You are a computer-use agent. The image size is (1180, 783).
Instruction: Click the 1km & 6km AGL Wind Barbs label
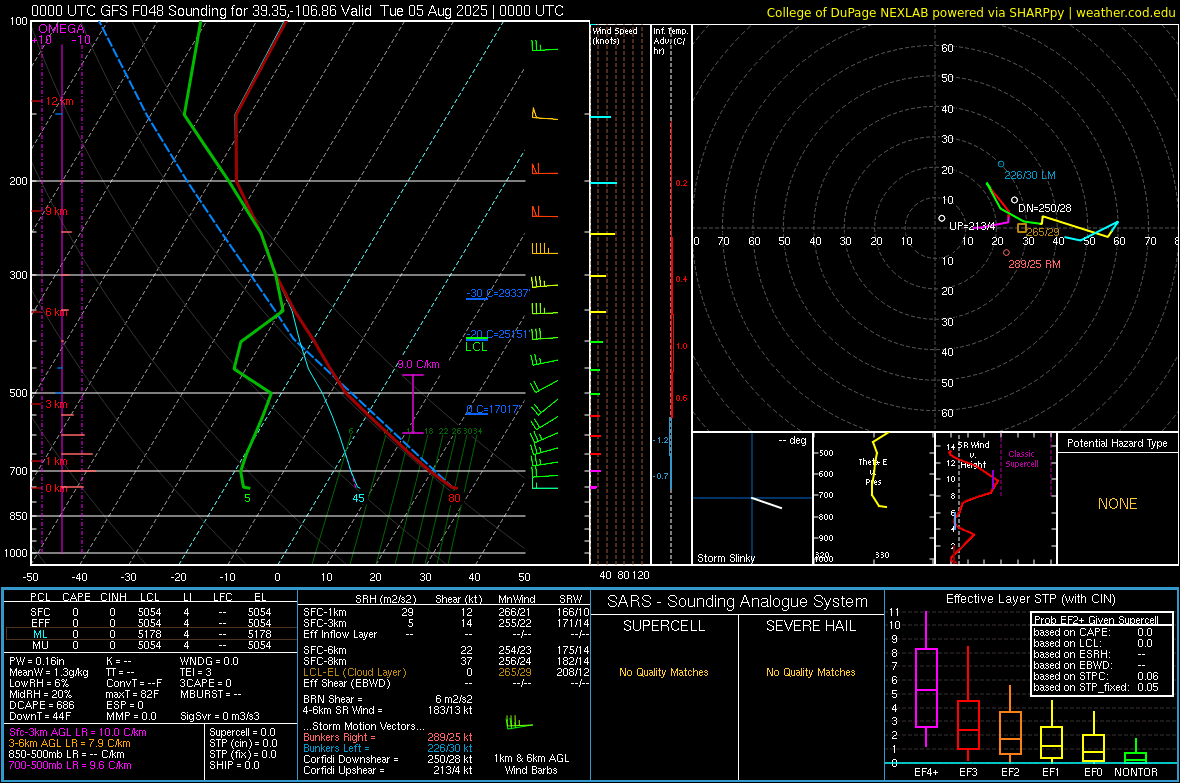tap(531, 764)
